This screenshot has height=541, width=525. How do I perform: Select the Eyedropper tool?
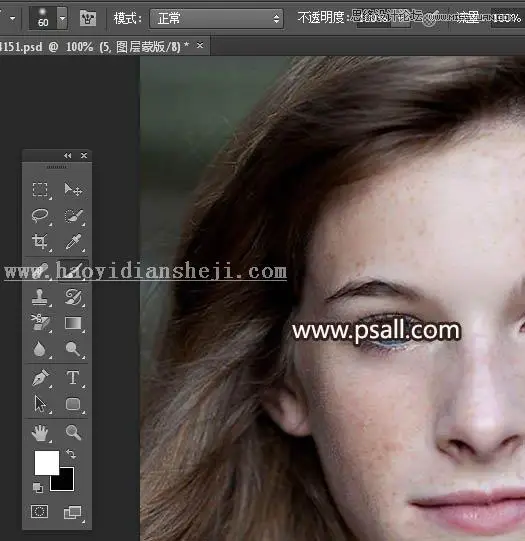point(73,241)
